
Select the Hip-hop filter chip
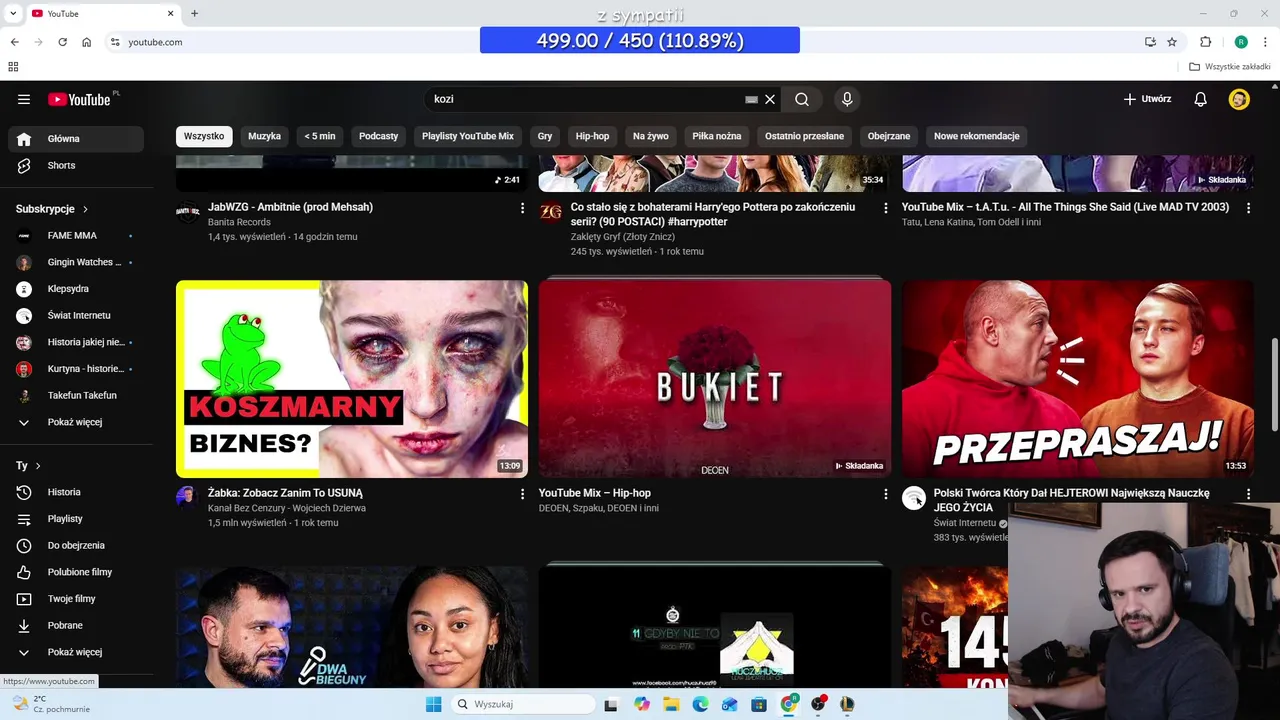pos(592,136)
